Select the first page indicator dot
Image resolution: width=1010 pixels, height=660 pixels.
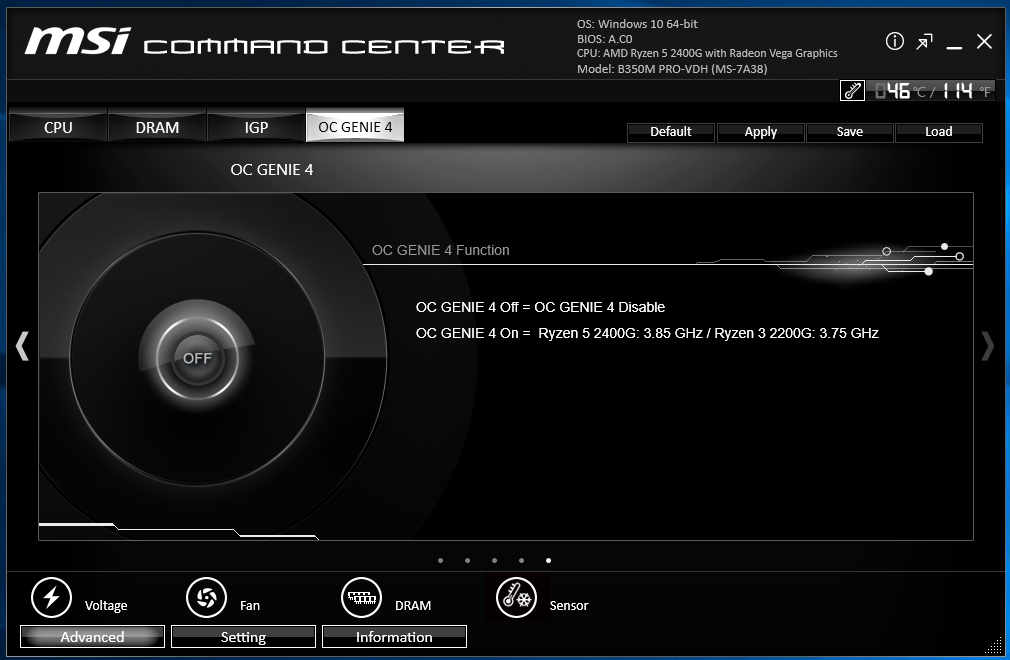[x=441, y=560]
